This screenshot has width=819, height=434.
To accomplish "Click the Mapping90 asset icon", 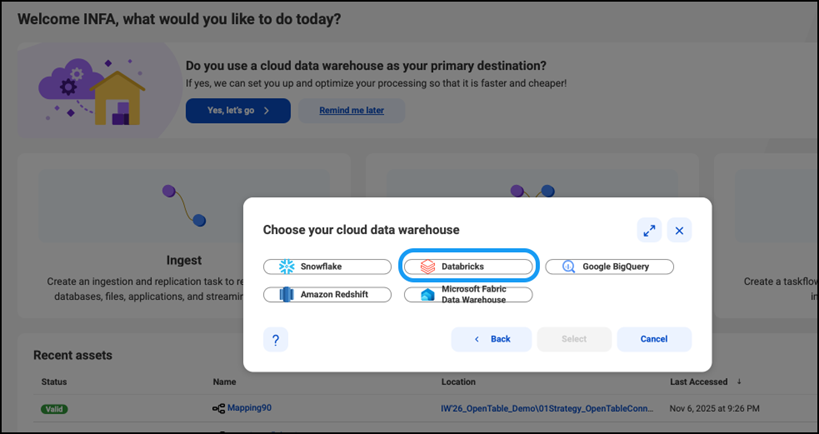I will (x=218, y=408).
